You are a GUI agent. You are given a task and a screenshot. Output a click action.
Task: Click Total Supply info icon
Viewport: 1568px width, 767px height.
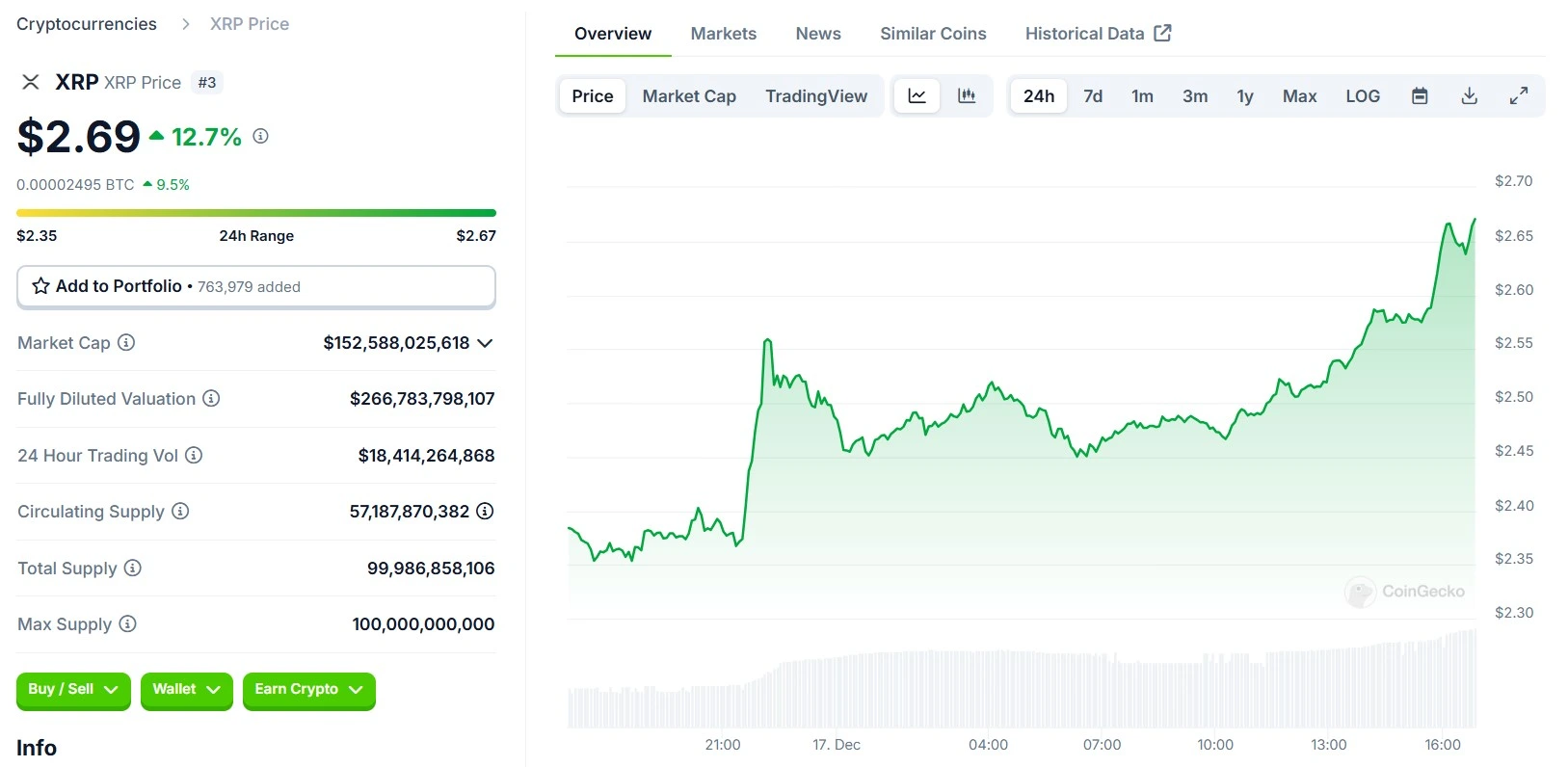click(133, 568)
